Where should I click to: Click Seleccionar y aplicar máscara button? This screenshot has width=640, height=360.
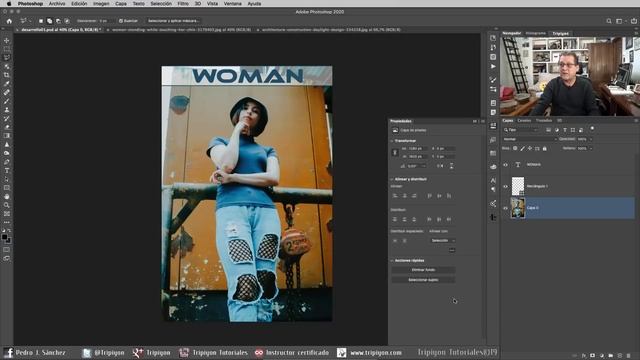[x=173, y=21]
